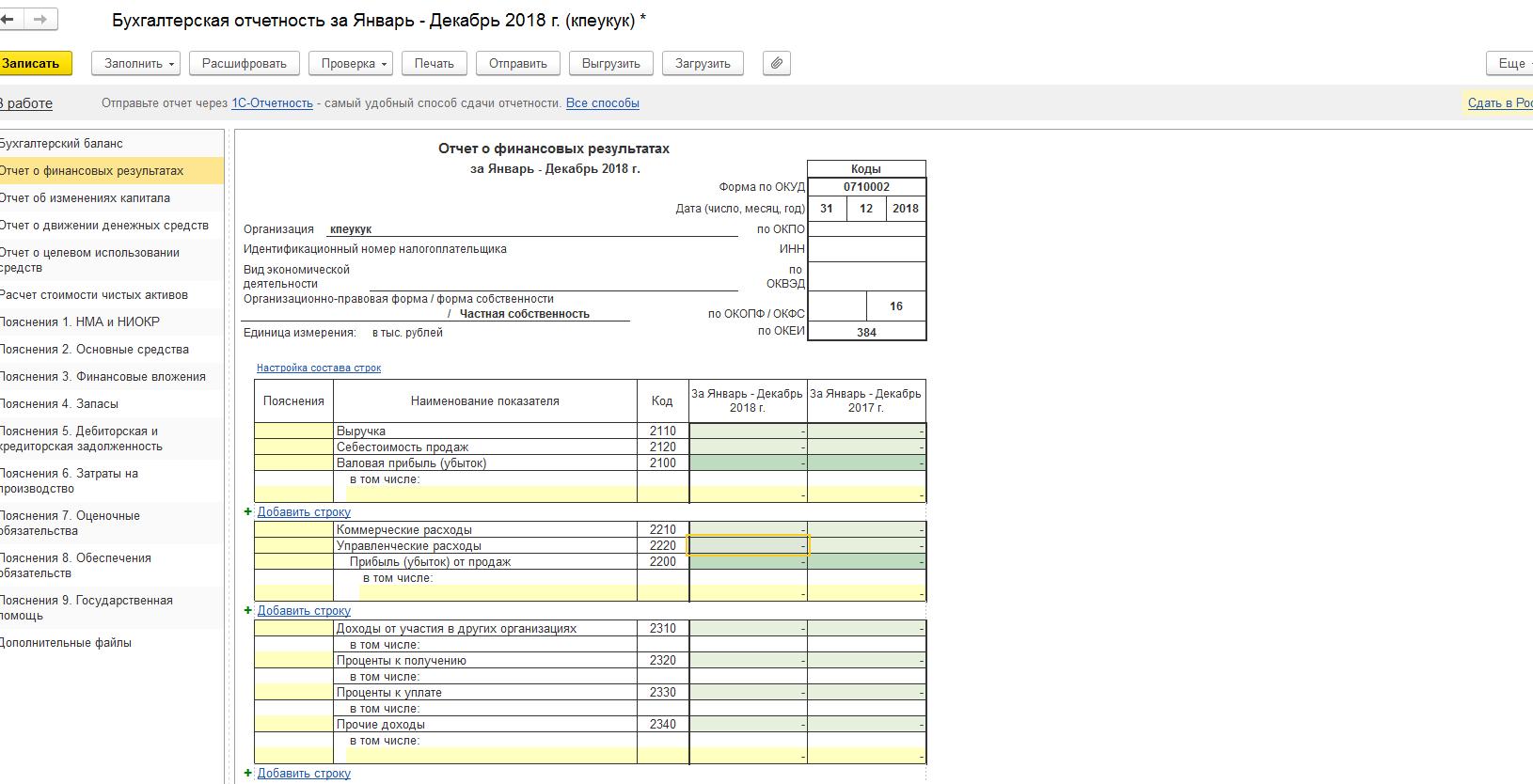The height and width of the screenshot is (784, 1533).
Task: Click Добавить строку above Доходы от участия
Action: [304, 610]
